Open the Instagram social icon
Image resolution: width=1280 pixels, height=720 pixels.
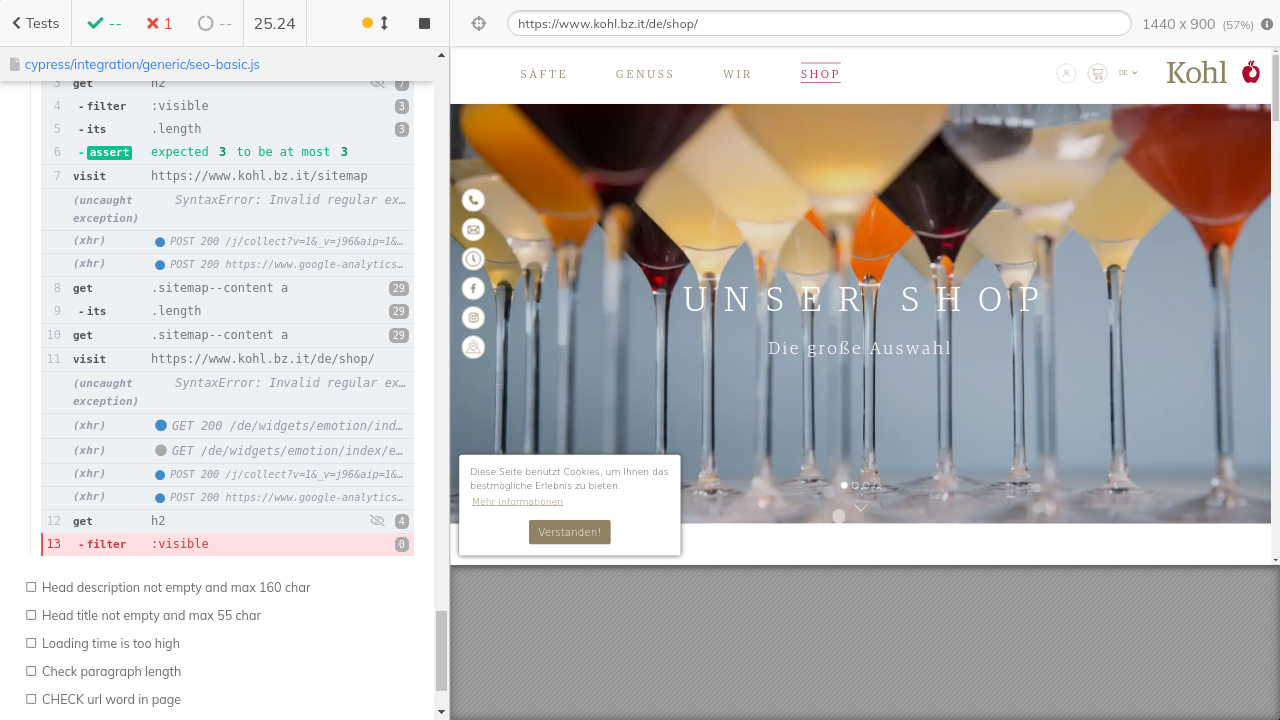click(473, 318)
